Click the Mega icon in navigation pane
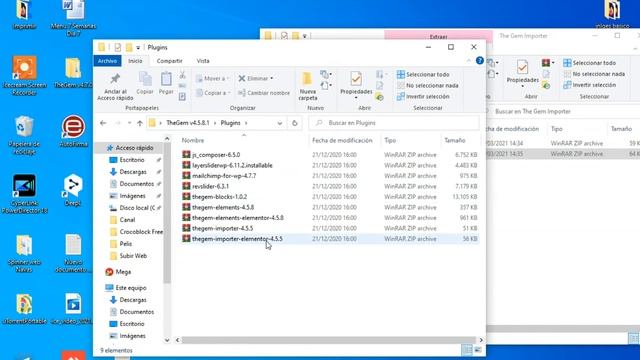This screenshot has height=360, width=640. pos(109,272)
